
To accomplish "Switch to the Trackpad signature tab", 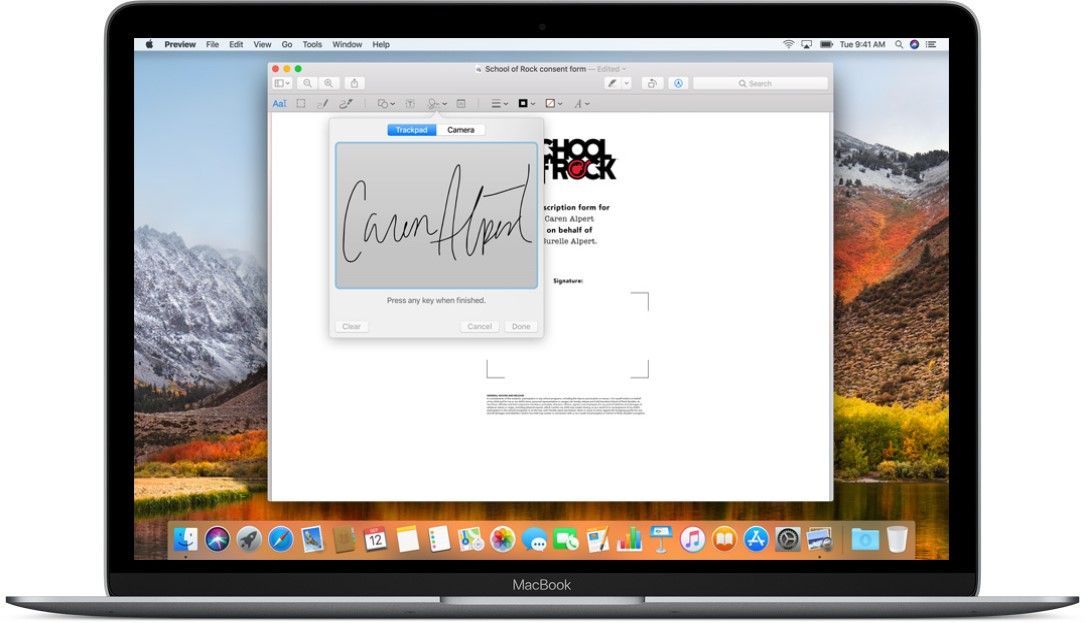I will click(x=411, y=130).
